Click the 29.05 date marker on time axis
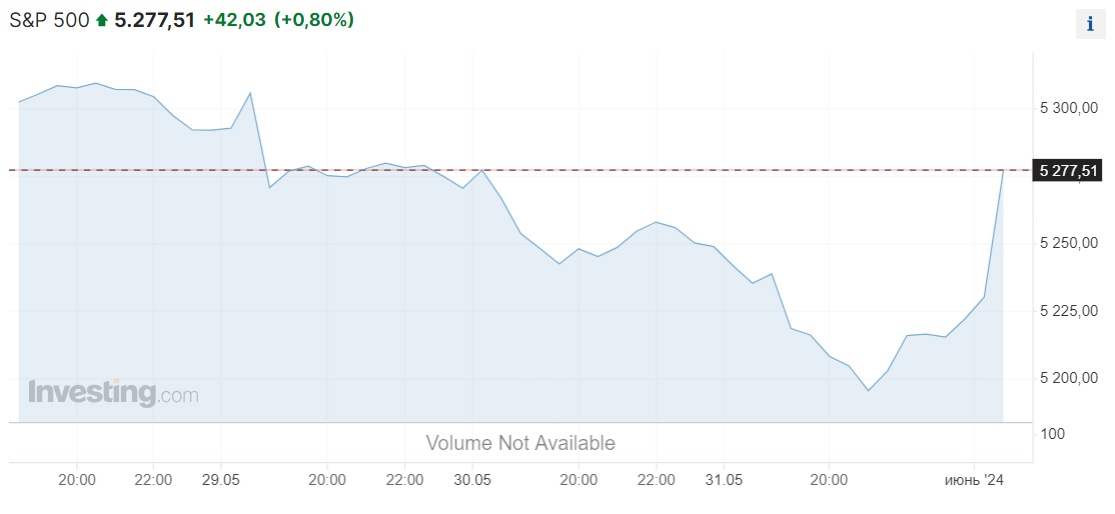 point(220,481)
